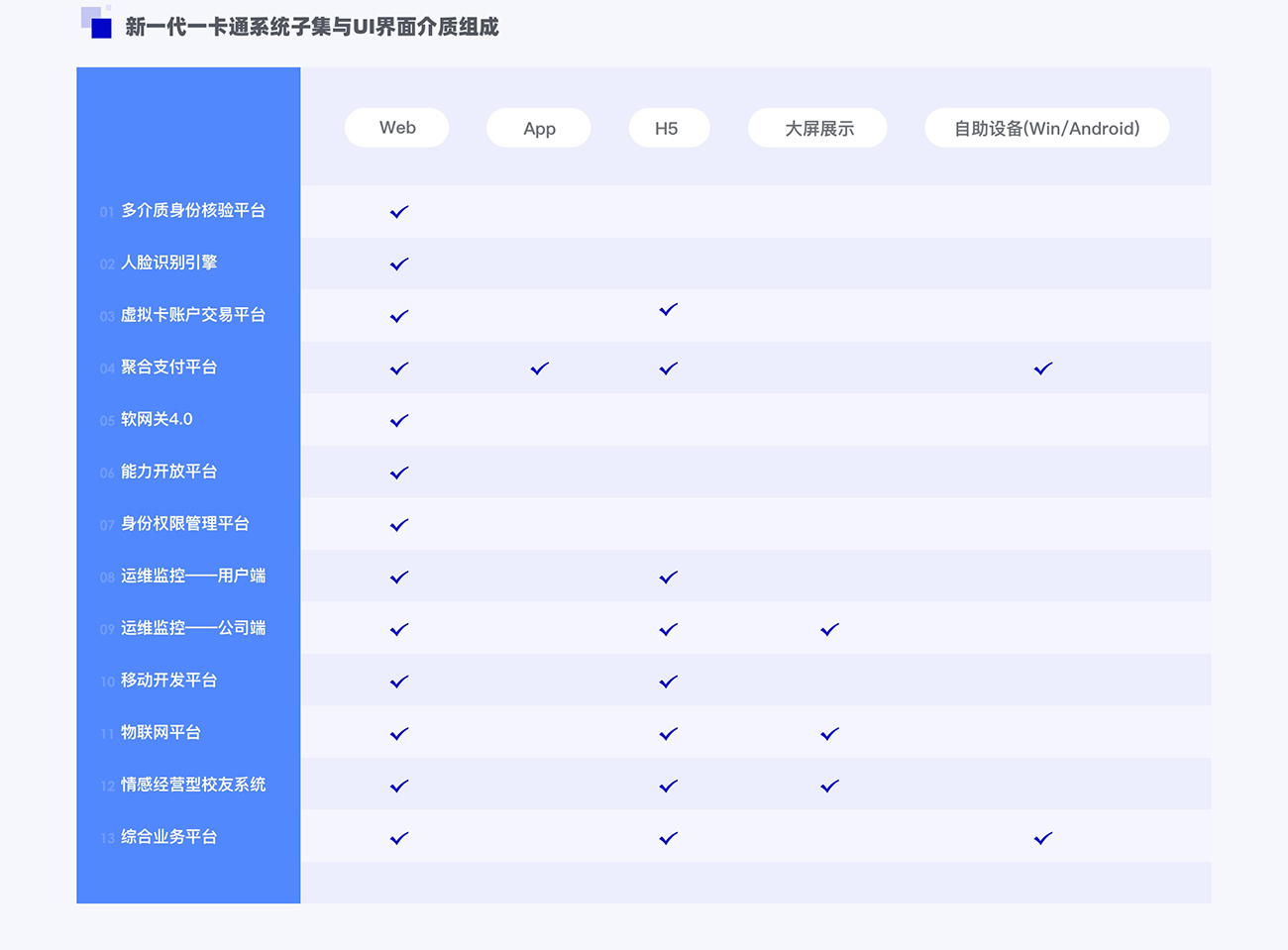Click the H5 checkmark for 虚拟卡账户交易平台

(x=669, y=309)
